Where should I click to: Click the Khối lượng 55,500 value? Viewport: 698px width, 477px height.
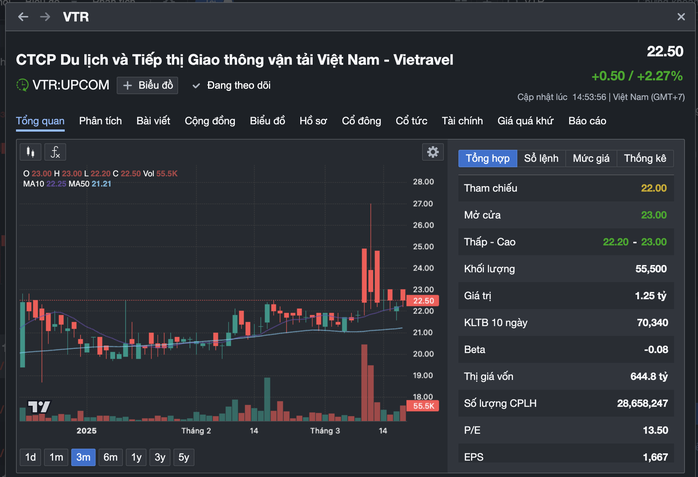click(x=651, y=269)
